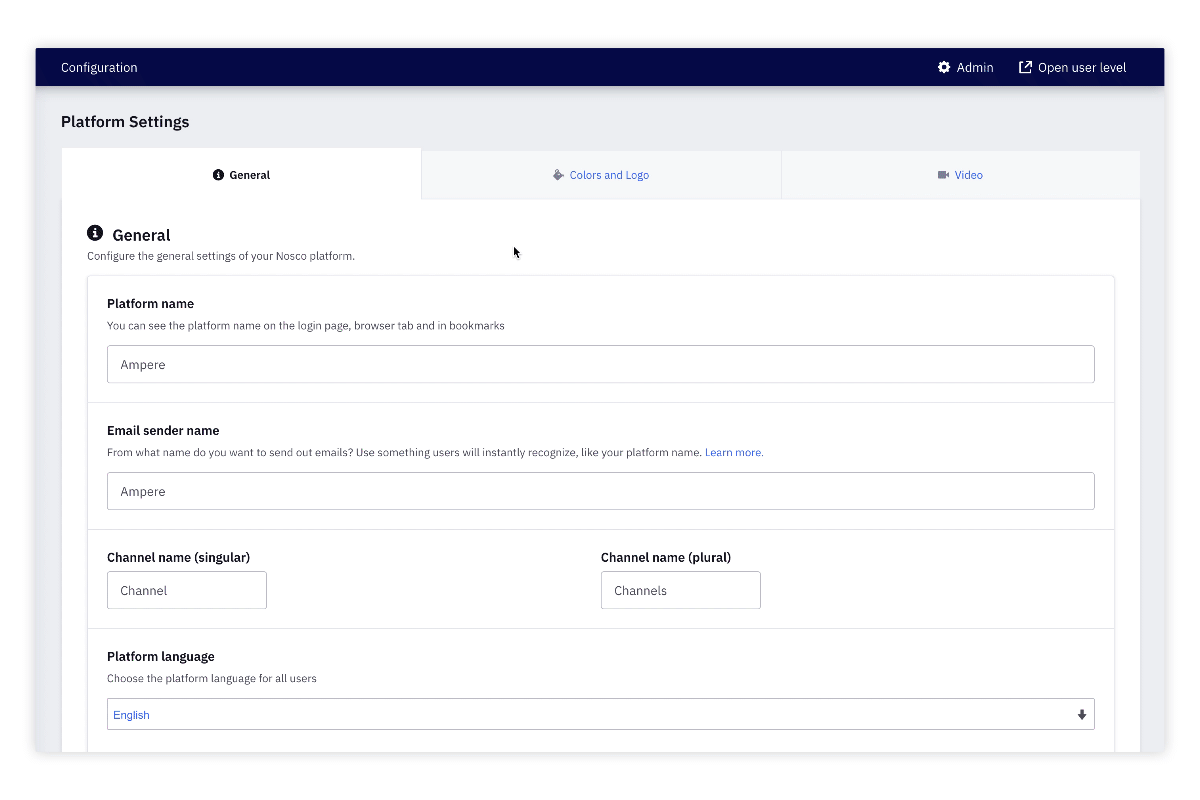Open the Learn more link
This screenshot has height=800, width=1200.
(x=734, y=452)
